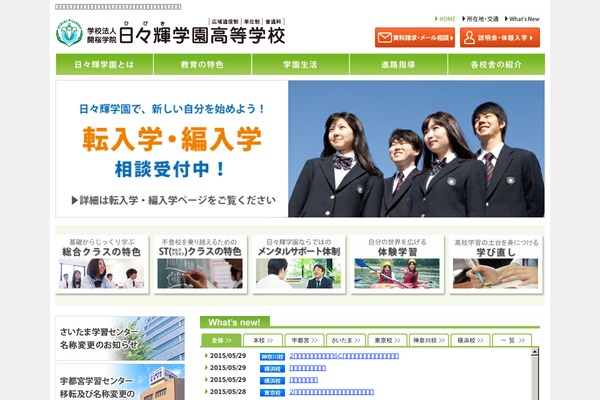The height and width of the screenshot is (400, 600).
Task: Click the 2015/05/28 date text
Action: click(x=228, y=392)
